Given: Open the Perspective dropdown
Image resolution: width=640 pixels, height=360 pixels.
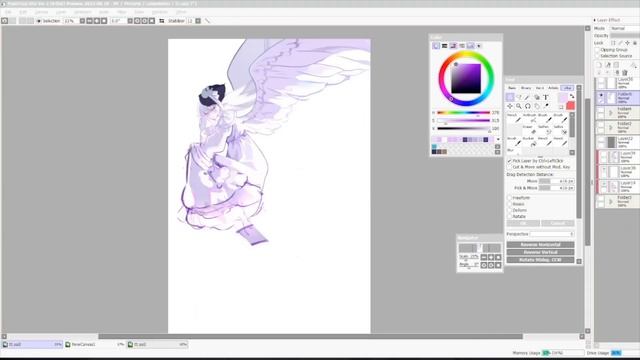Looking at the screenshot, I should [552, 234].
